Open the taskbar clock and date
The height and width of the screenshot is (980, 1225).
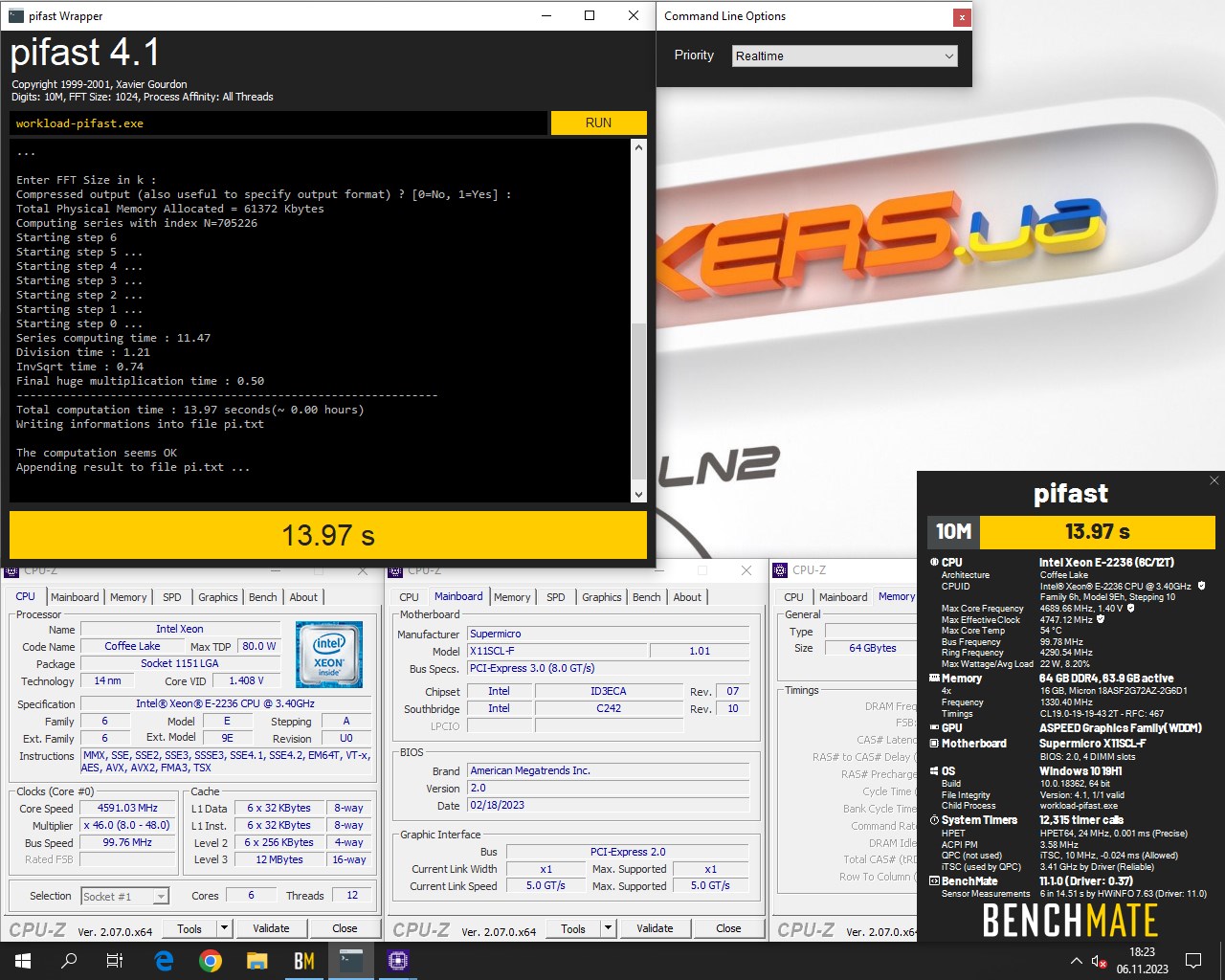point(1142,961)
